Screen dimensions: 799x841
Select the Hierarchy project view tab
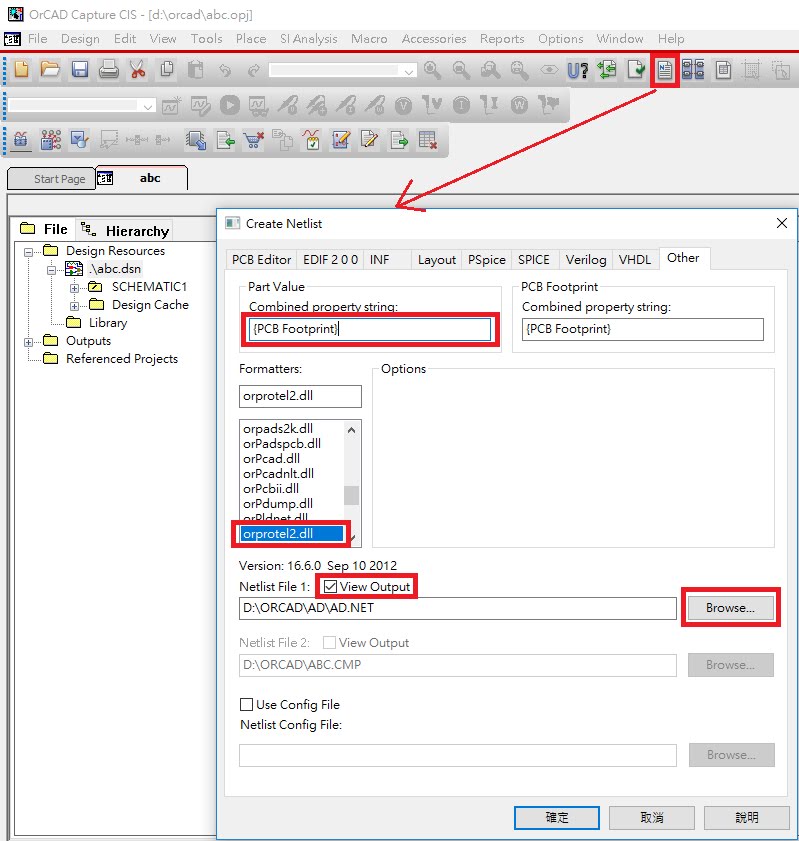[x=125, y=231]
